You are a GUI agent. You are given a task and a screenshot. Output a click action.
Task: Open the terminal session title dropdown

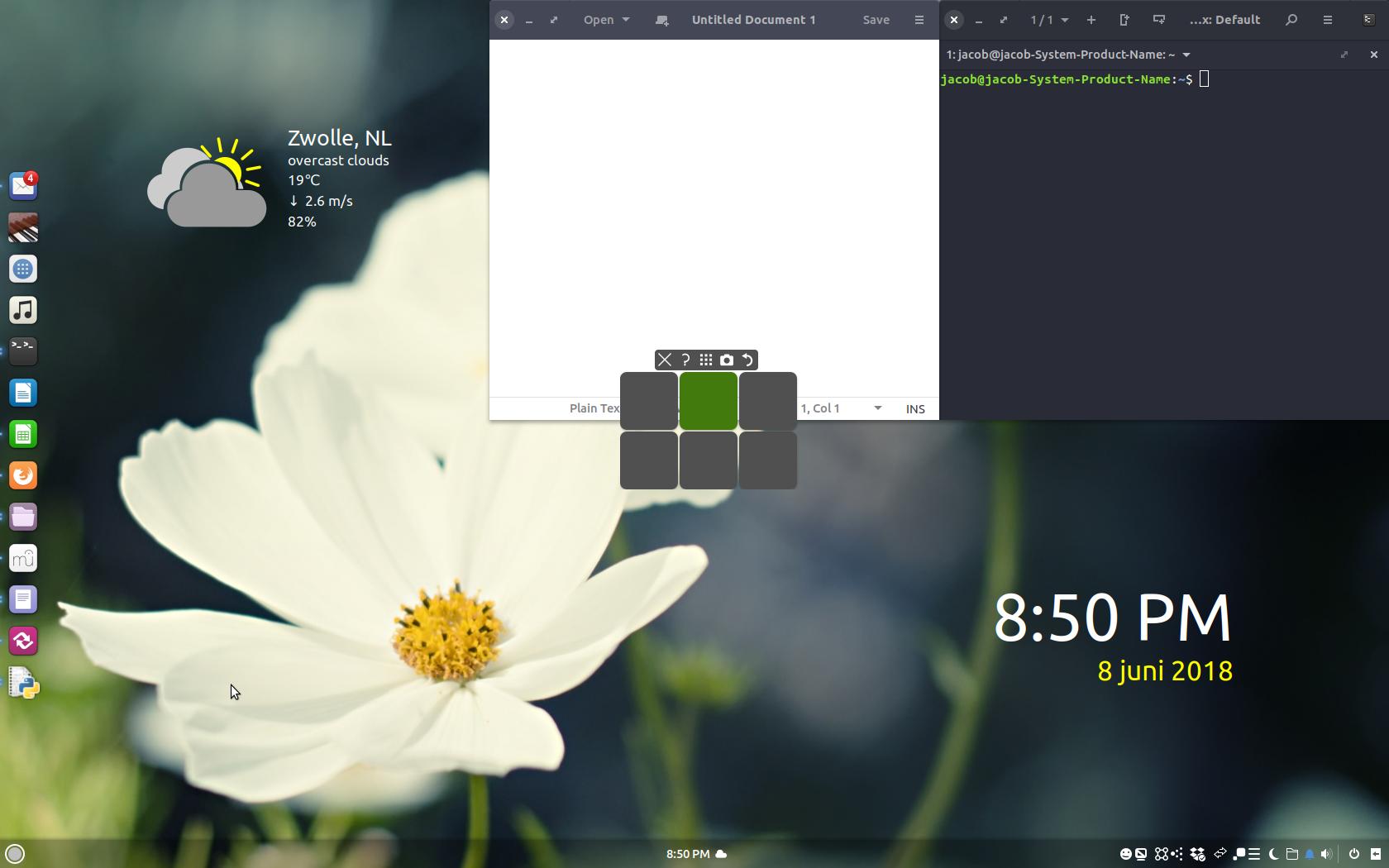[x=1186, y=55]
